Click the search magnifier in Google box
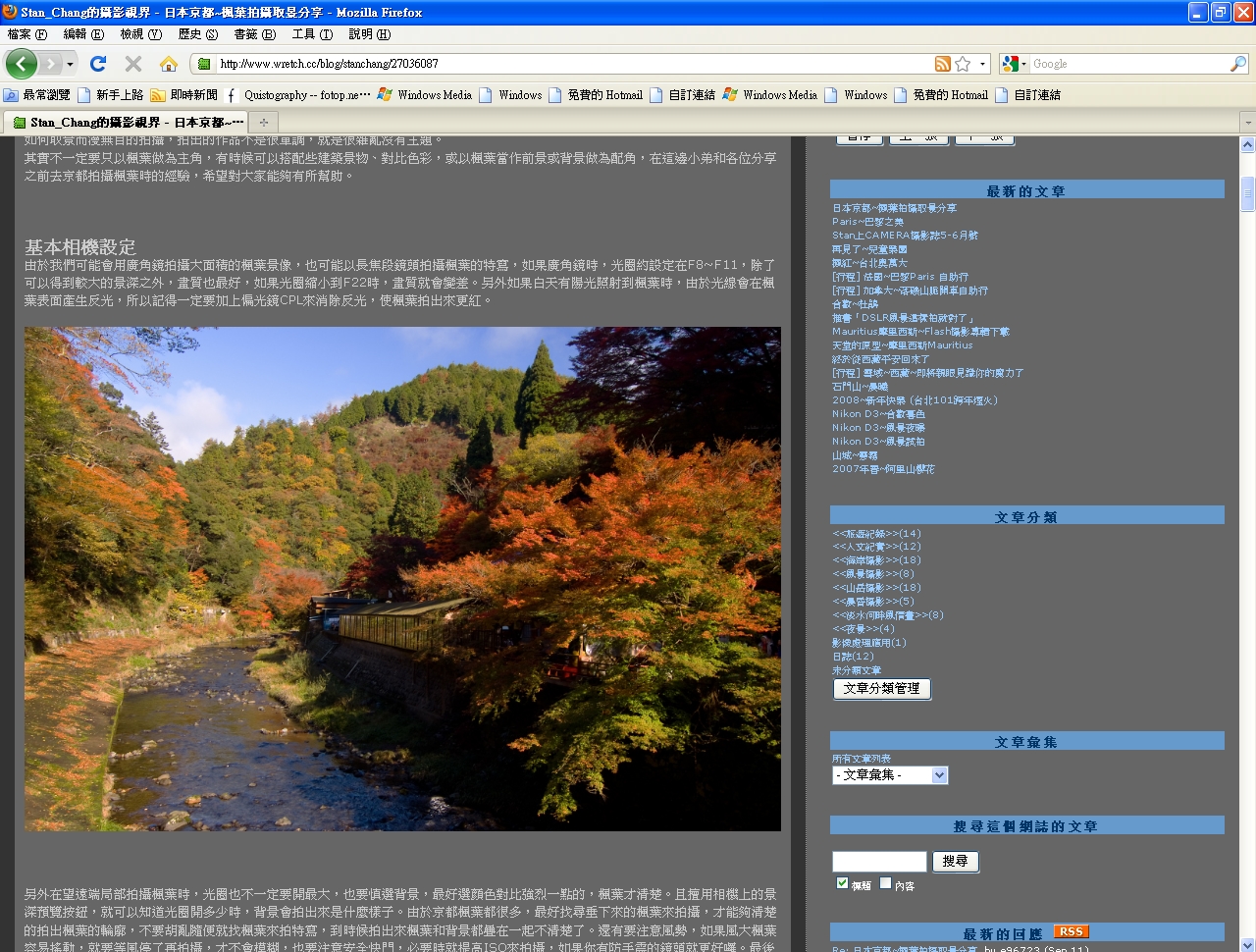This screenshot has height=952, width=1256. (x=1238, y=64)
